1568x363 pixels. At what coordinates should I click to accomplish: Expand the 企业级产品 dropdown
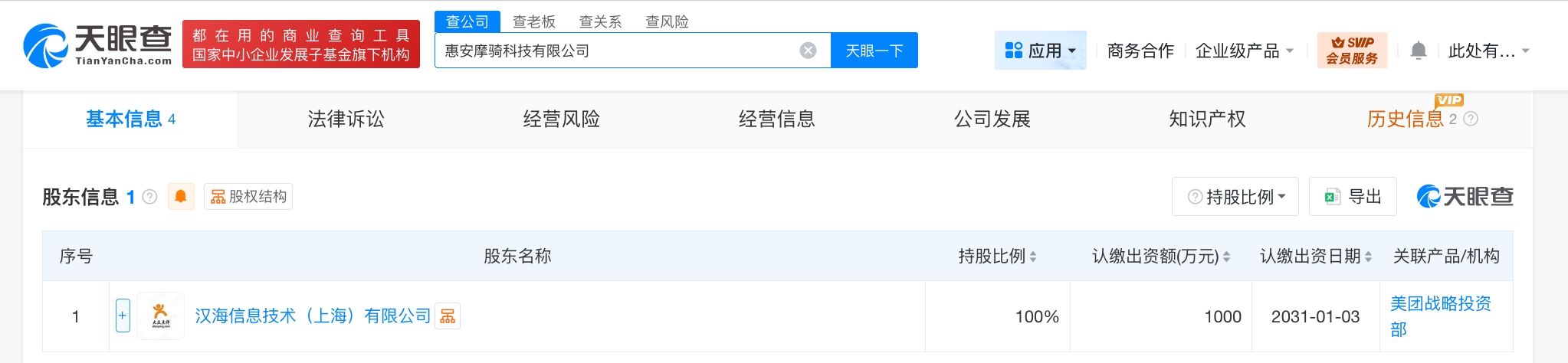[x=1244, y=51]
